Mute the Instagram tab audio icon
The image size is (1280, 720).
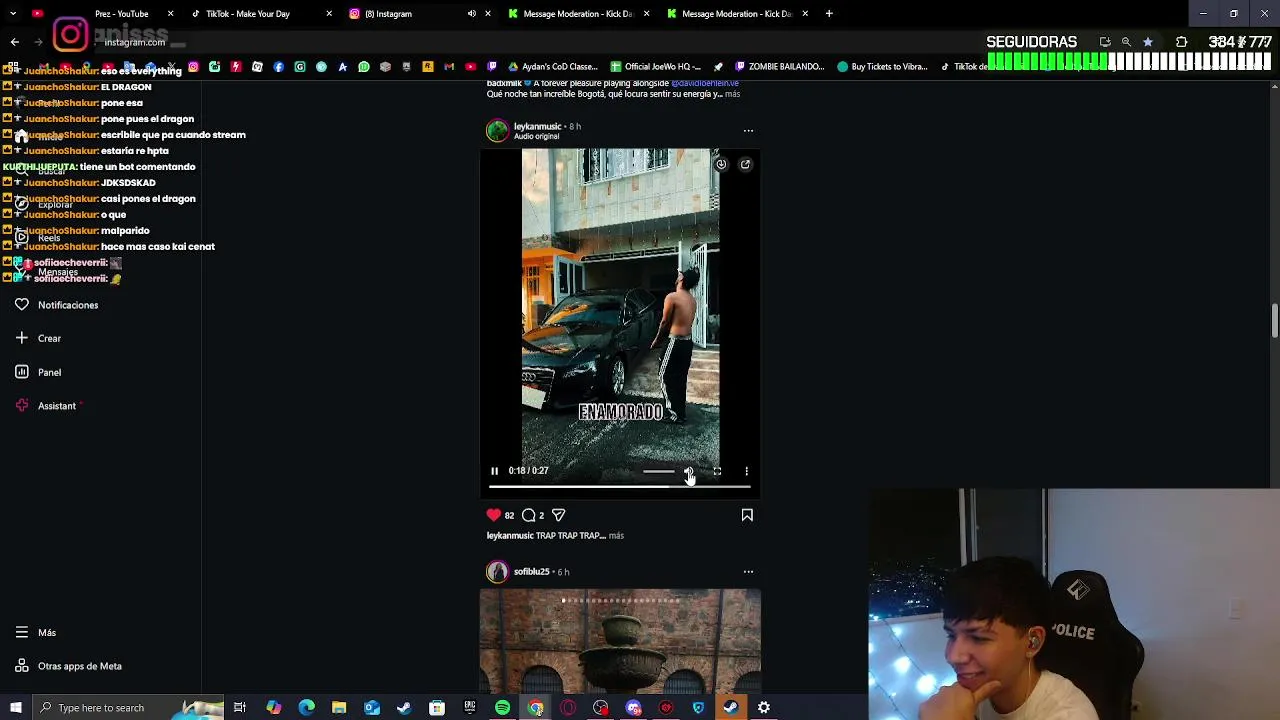[x=471, y=14]
